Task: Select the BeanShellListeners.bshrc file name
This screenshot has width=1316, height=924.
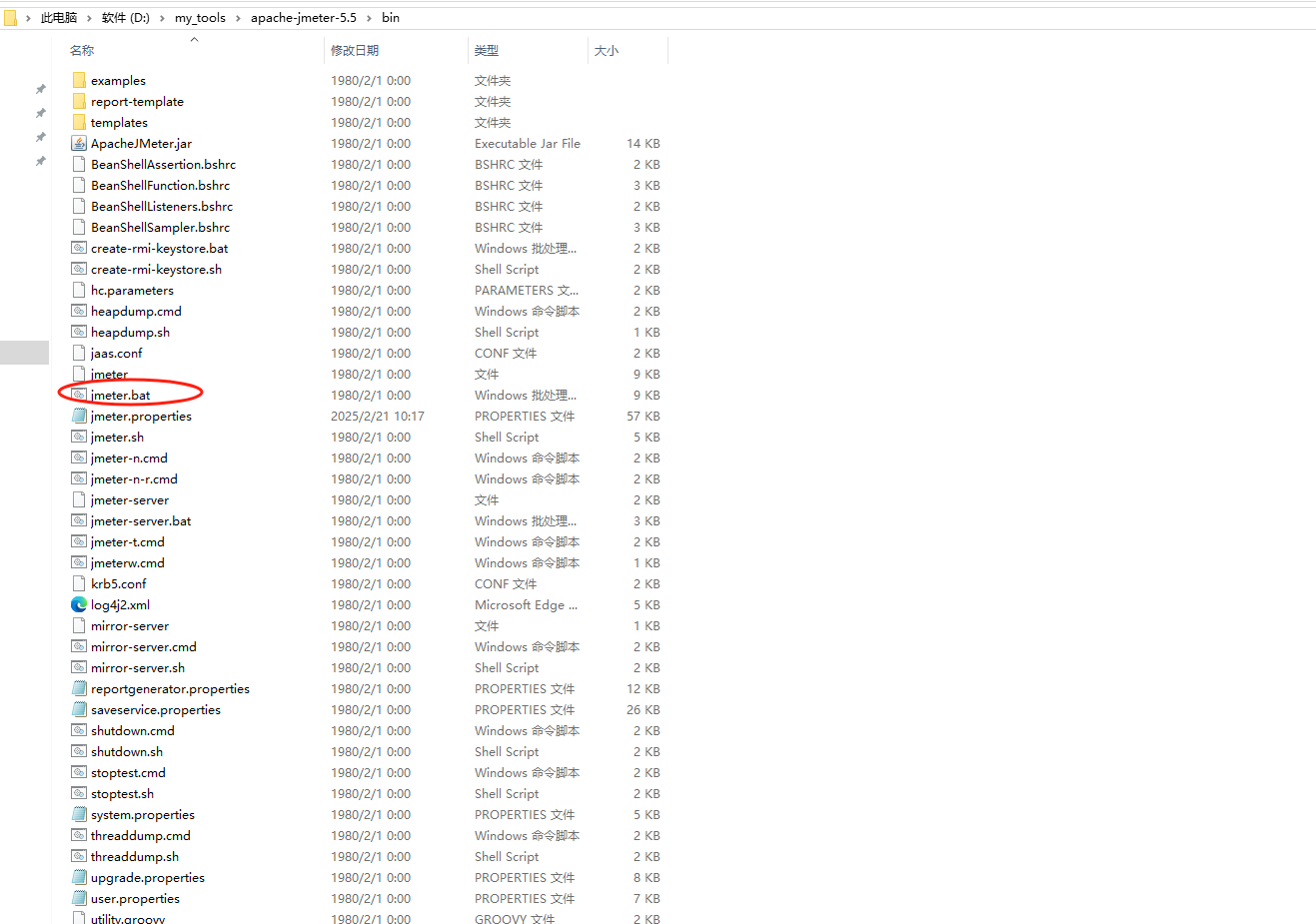Action: click(x=162, y=206)
